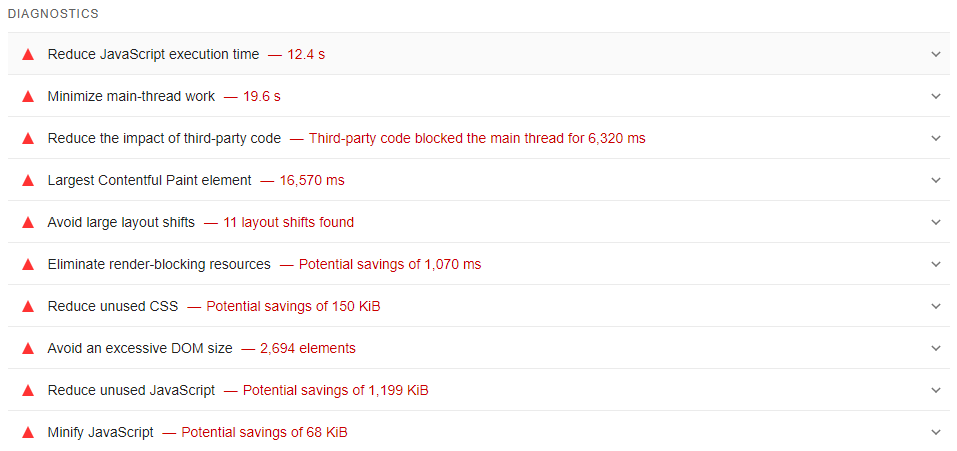Click the warning icon beside Reduce unused CSS
The width and height of the screenshot is (957, 451).
tap(28, 306)
